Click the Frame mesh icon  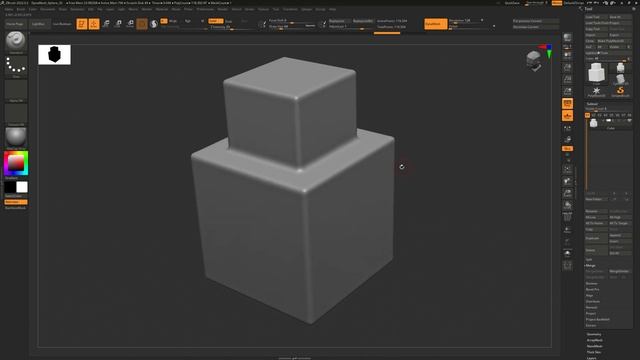(x=567, y=169)
